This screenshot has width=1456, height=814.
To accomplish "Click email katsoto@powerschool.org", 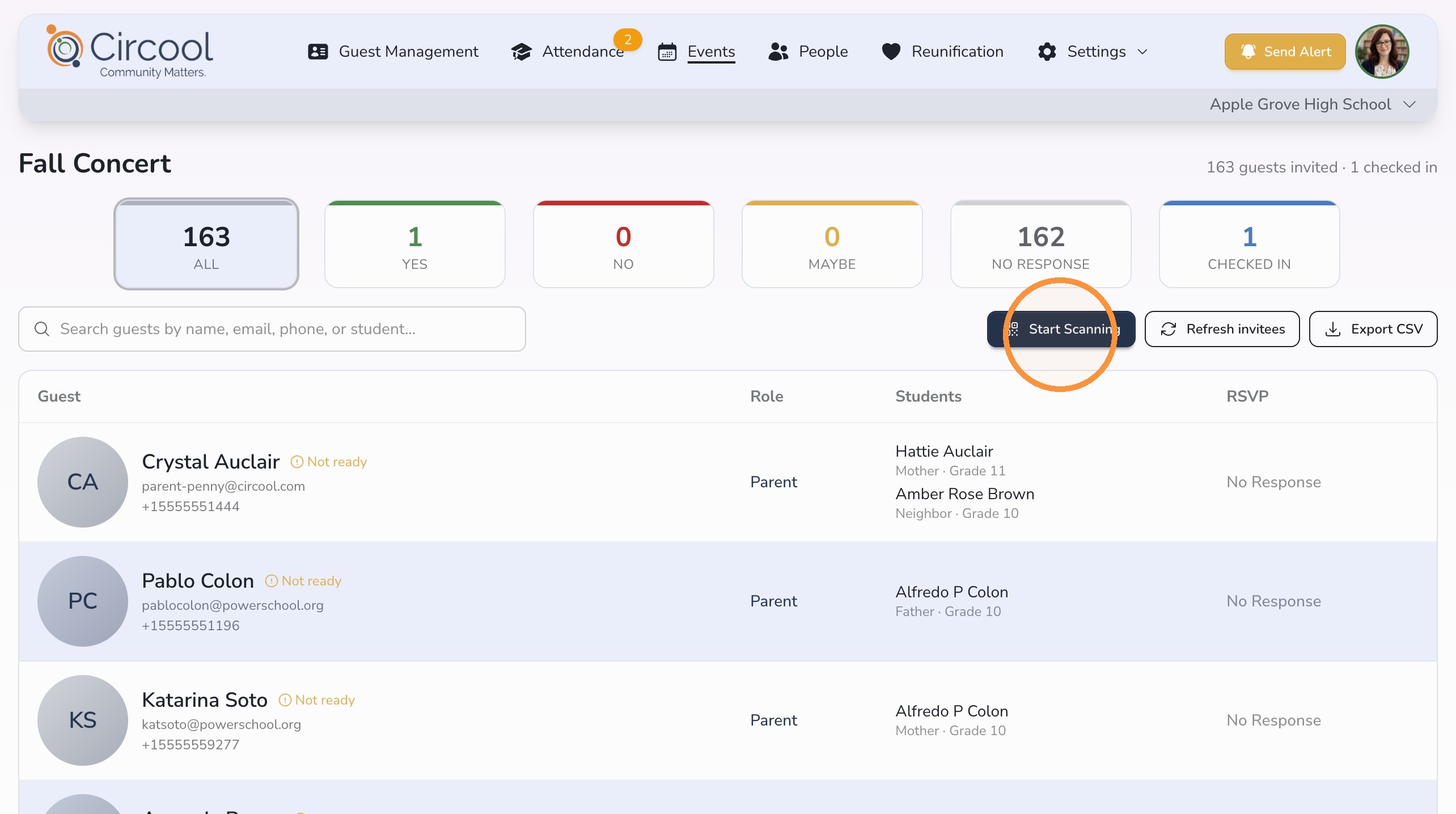I will point(221,724).
